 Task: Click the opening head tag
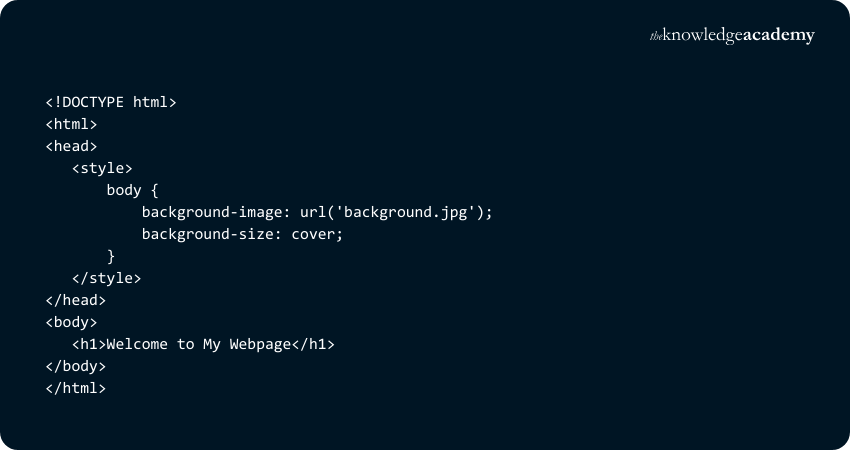pyautogui.click(x=71, y=146)
